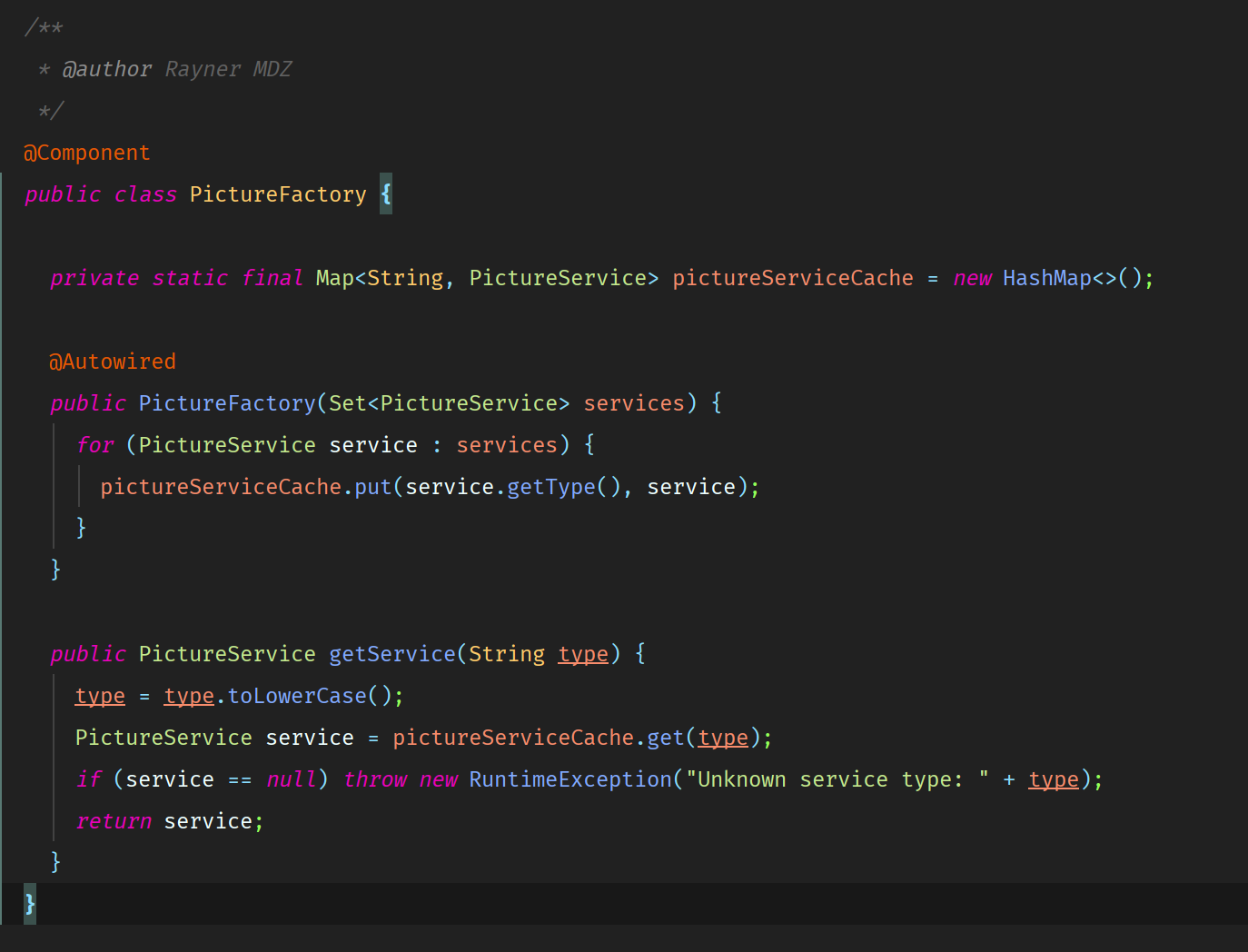The width and height of the screenshot is (1248, 952).
Task: Click the RuntimeException class name
Action: click(x=570, y=779)
